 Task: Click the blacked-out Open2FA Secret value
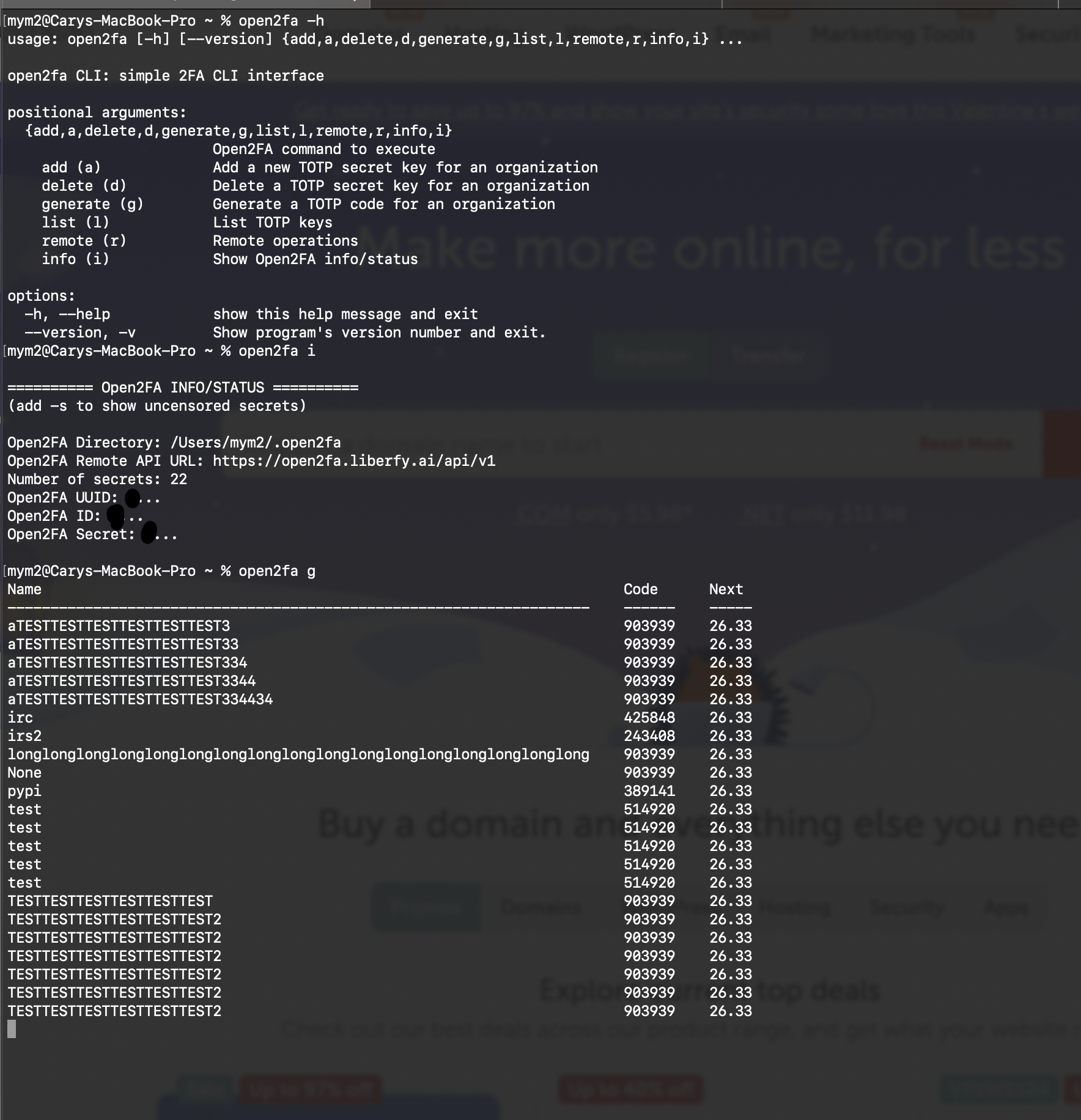[149, 532]
